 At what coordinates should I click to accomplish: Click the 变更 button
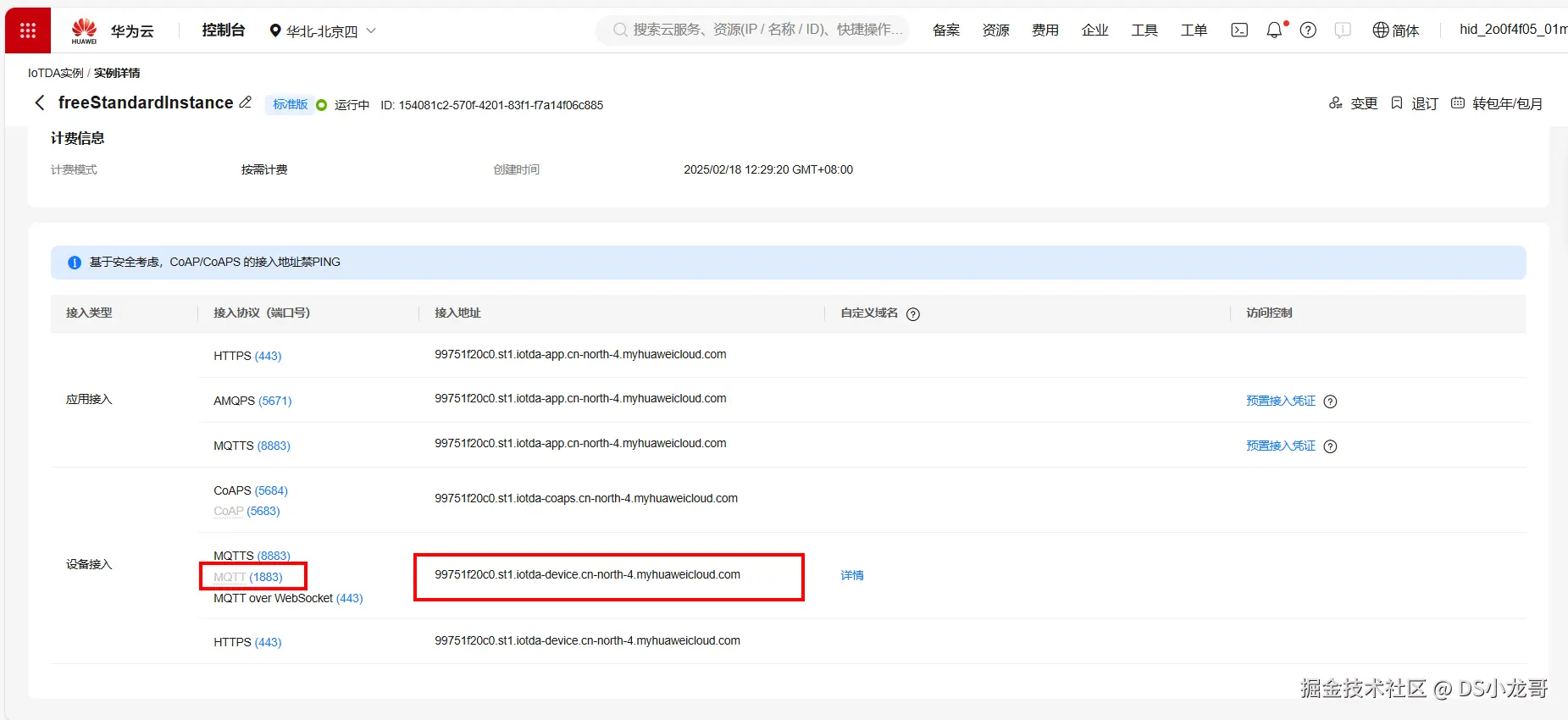[x=1353, y=103]
